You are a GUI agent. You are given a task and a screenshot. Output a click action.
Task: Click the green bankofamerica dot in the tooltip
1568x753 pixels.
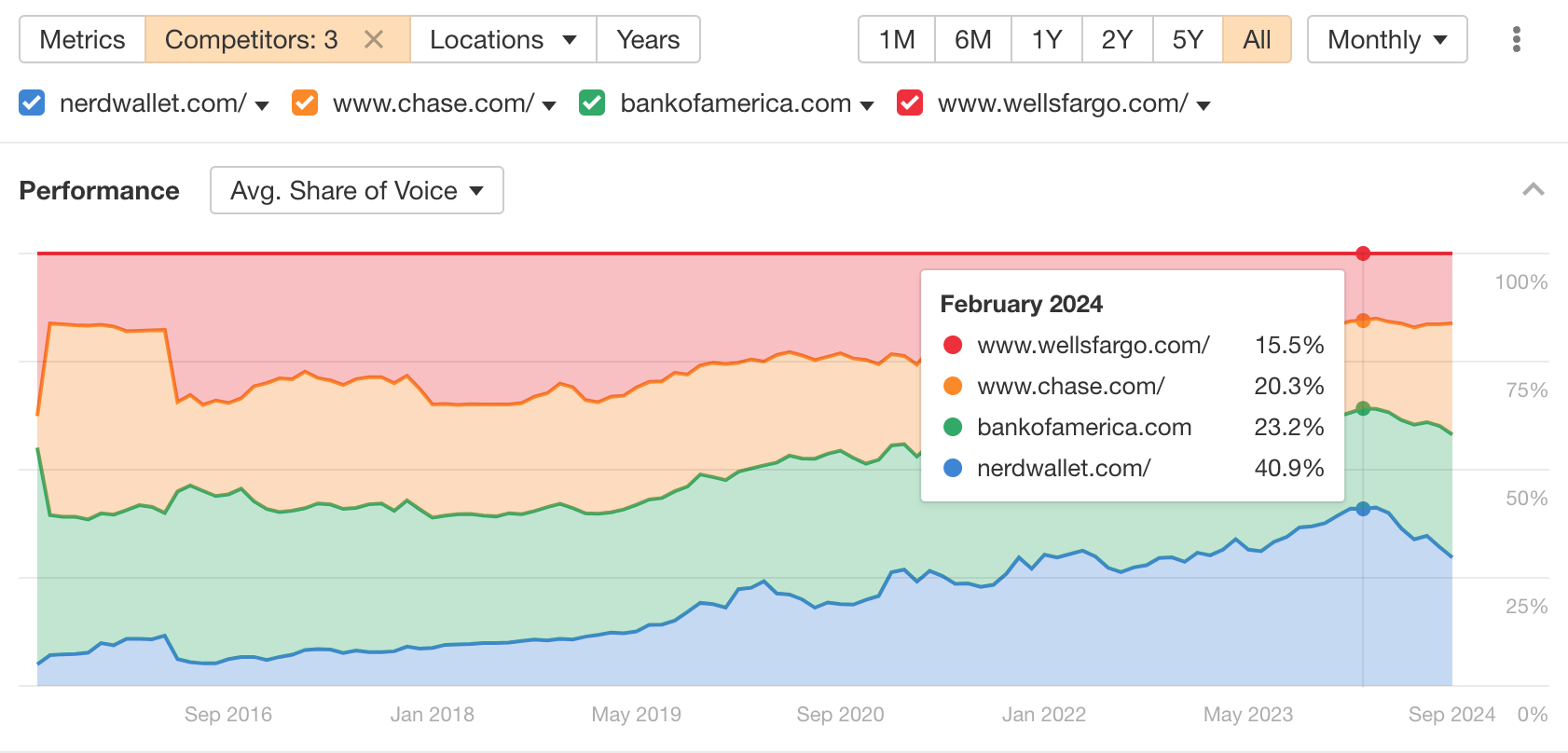[x=952, y=427]
